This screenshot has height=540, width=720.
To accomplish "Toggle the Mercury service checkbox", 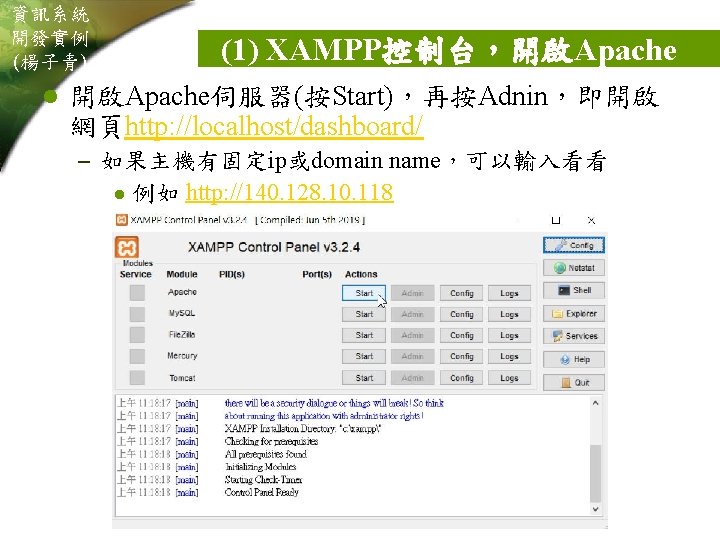I will [x=137, y=356].
